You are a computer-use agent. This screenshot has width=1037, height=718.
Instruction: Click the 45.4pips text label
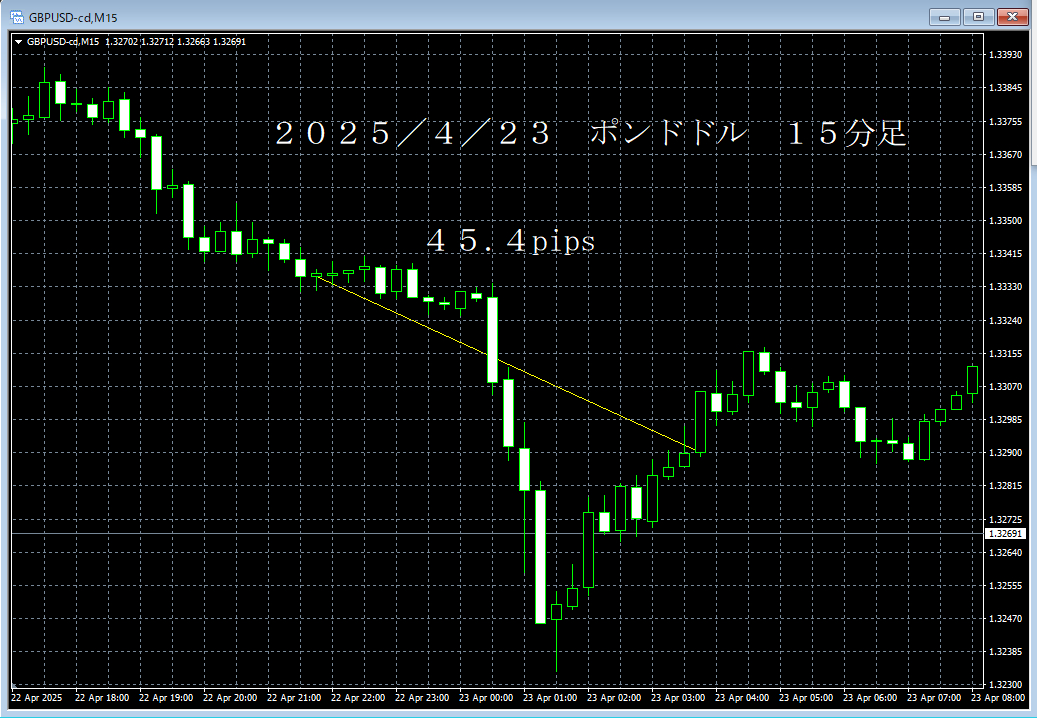pos(511,241)
